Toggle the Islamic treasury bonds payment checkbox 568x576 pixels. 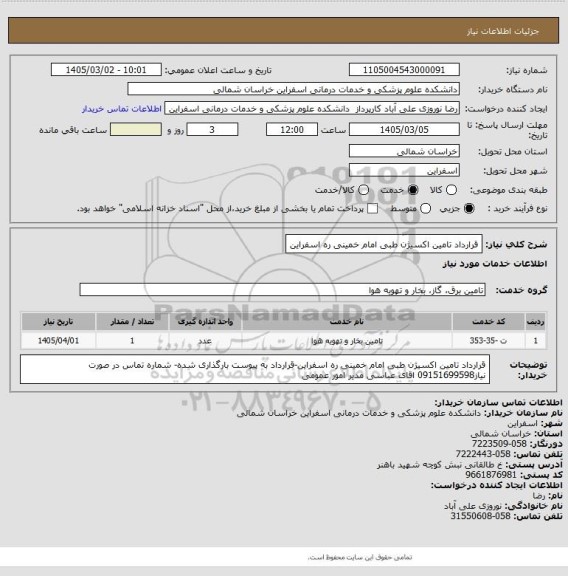coord(373,209)
